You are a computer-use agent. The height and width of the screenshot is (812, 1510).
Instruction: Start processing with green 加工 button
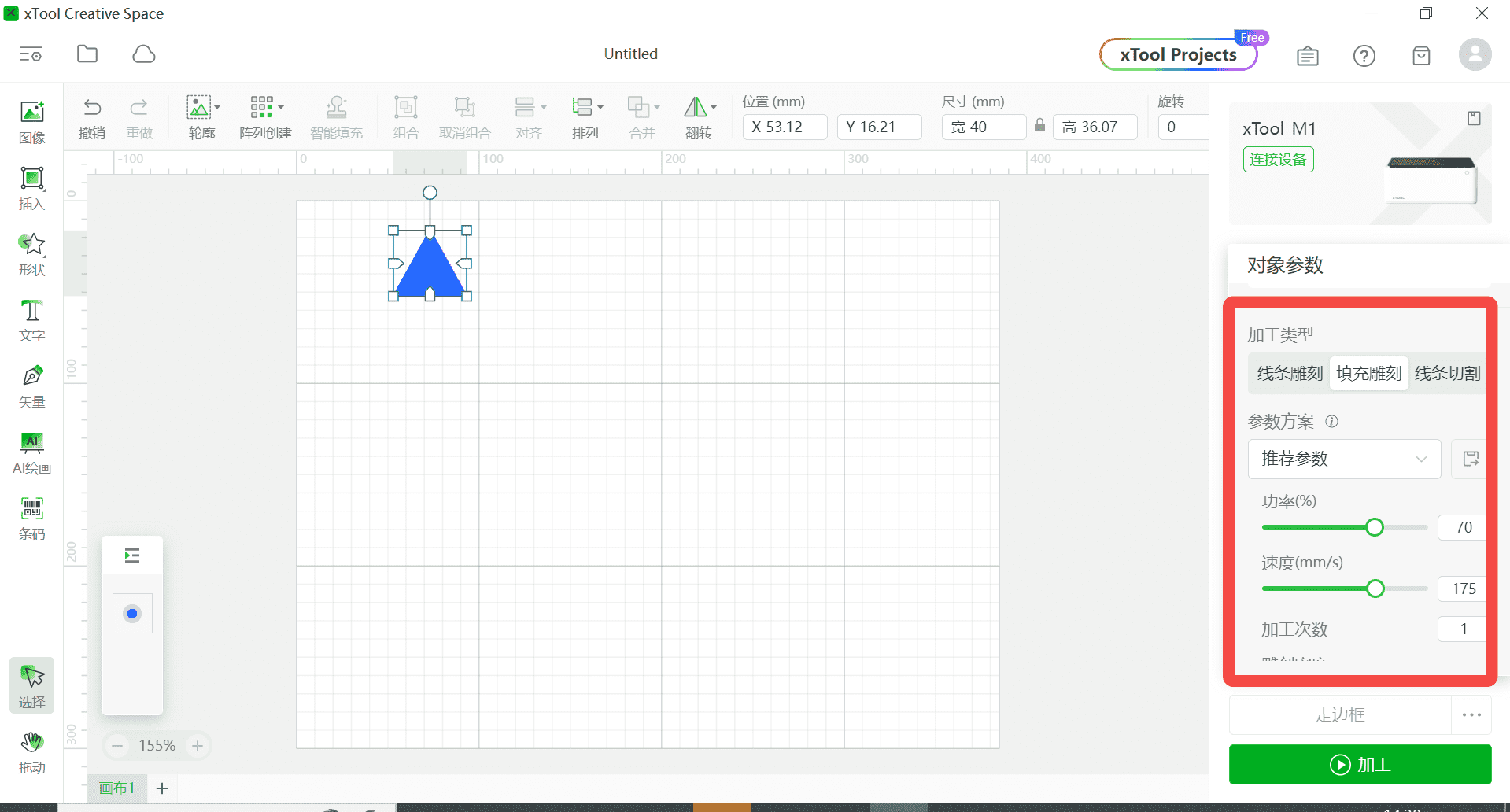coord(1360,764)
